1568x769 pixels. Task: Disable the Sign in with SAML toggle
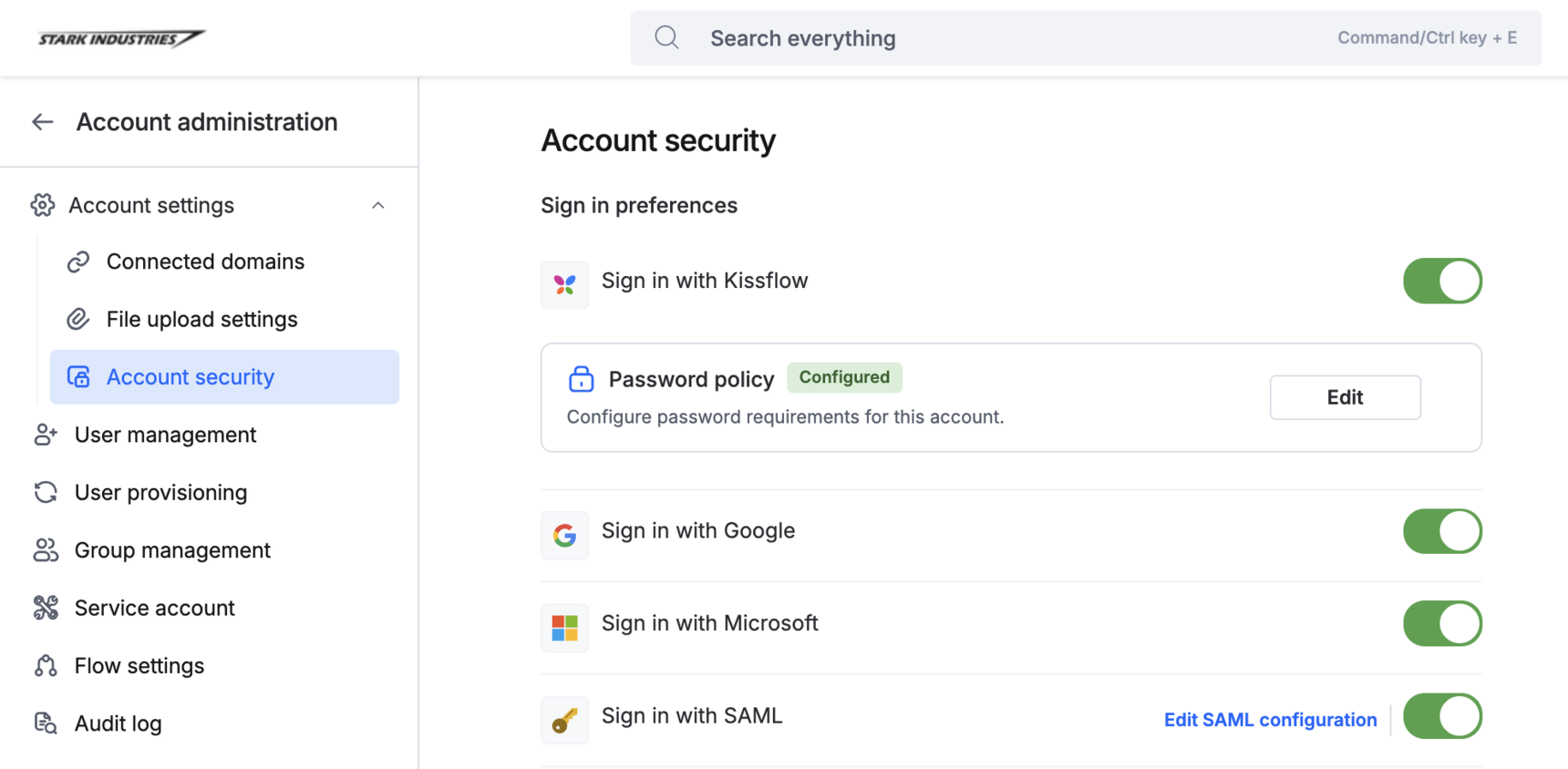coord(1442,716)
